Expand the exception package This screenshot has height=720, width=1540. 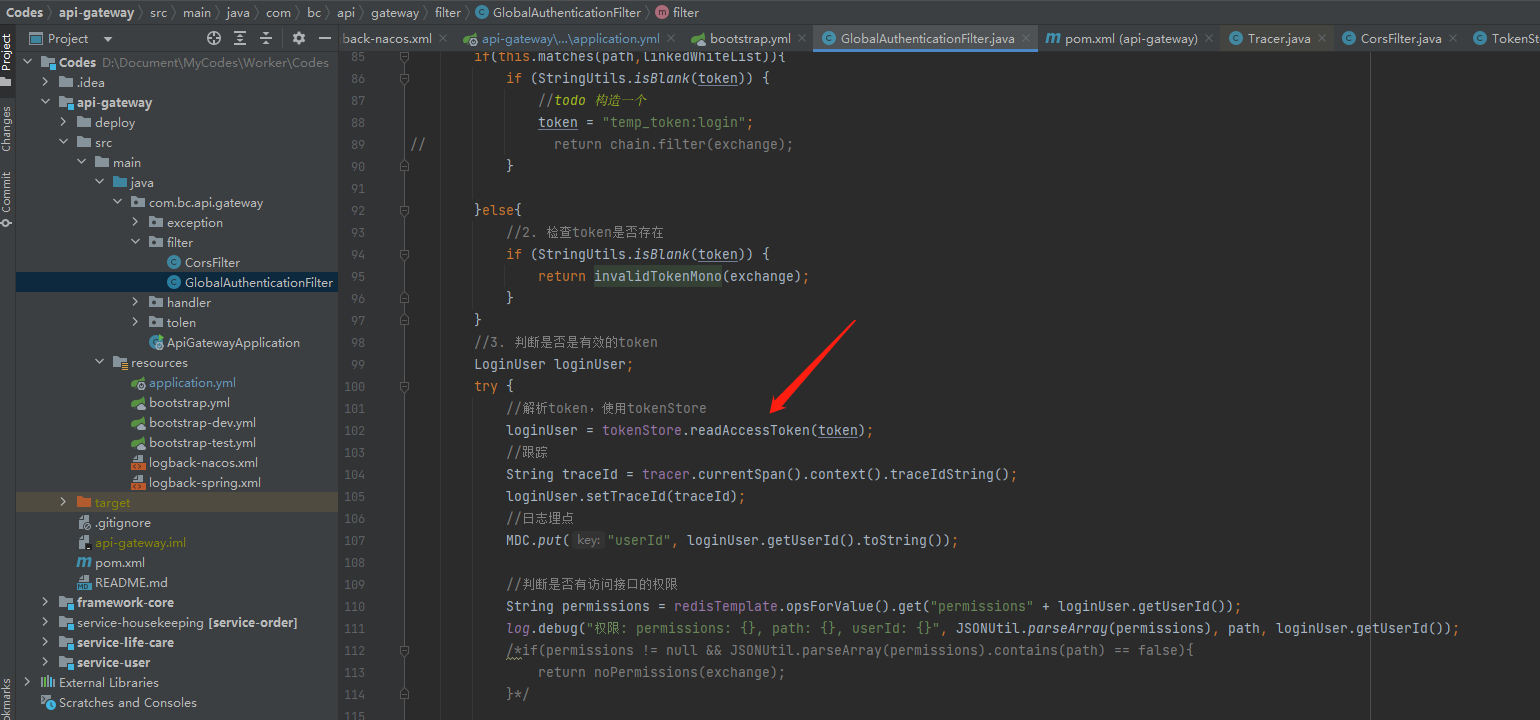tap(135, 222)
